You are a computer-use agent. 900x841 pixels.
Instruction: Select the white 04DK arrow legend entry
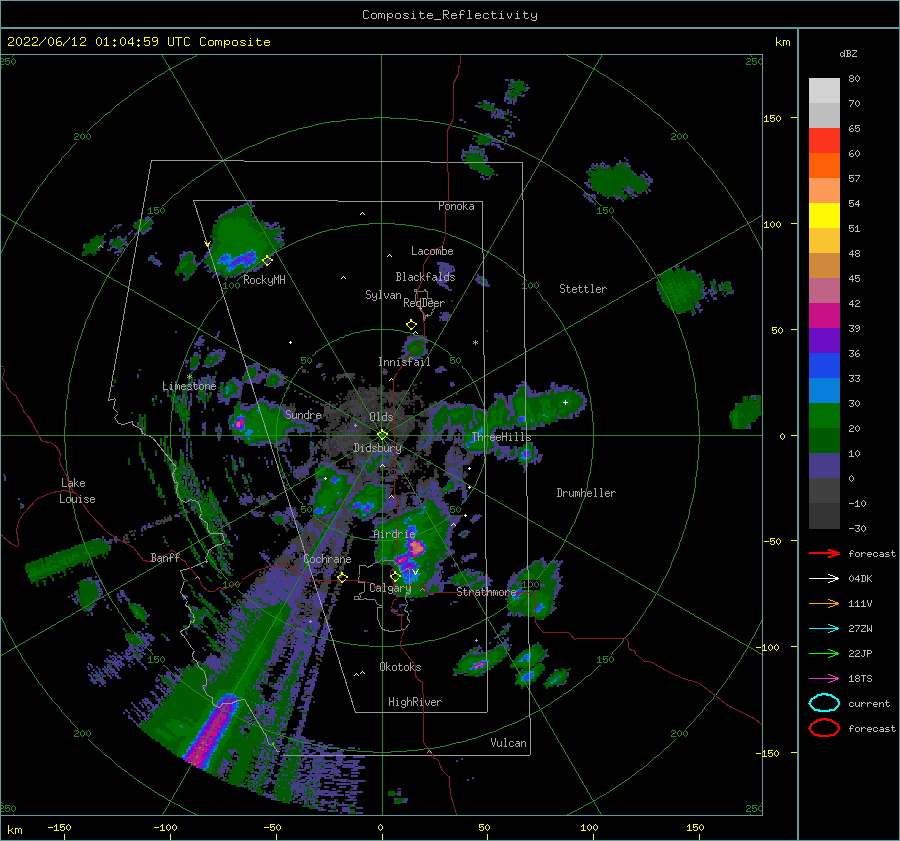824,579
